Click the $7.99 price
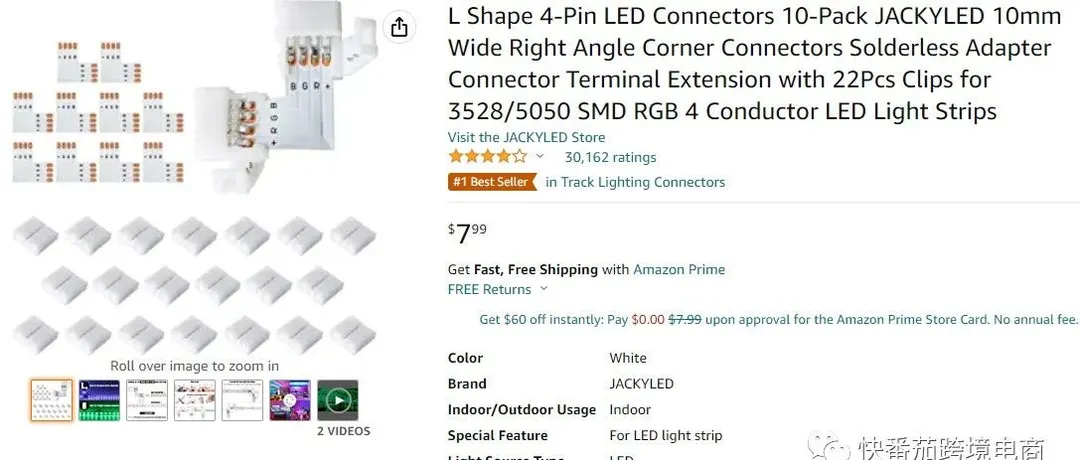 click(467, 233)
